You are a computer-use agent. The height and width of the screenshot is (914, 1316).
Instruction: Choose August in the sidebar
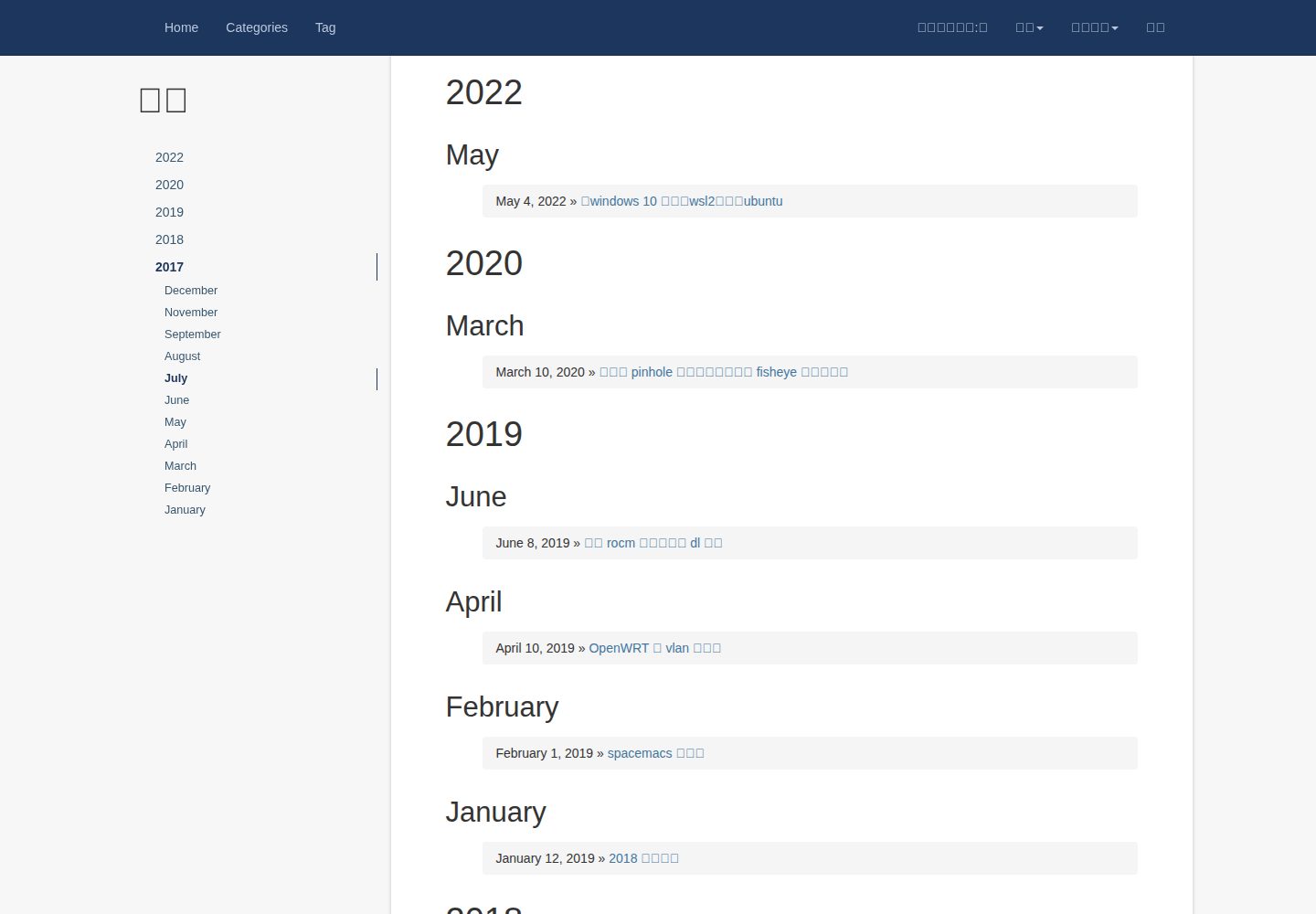(x=183, y=356)
